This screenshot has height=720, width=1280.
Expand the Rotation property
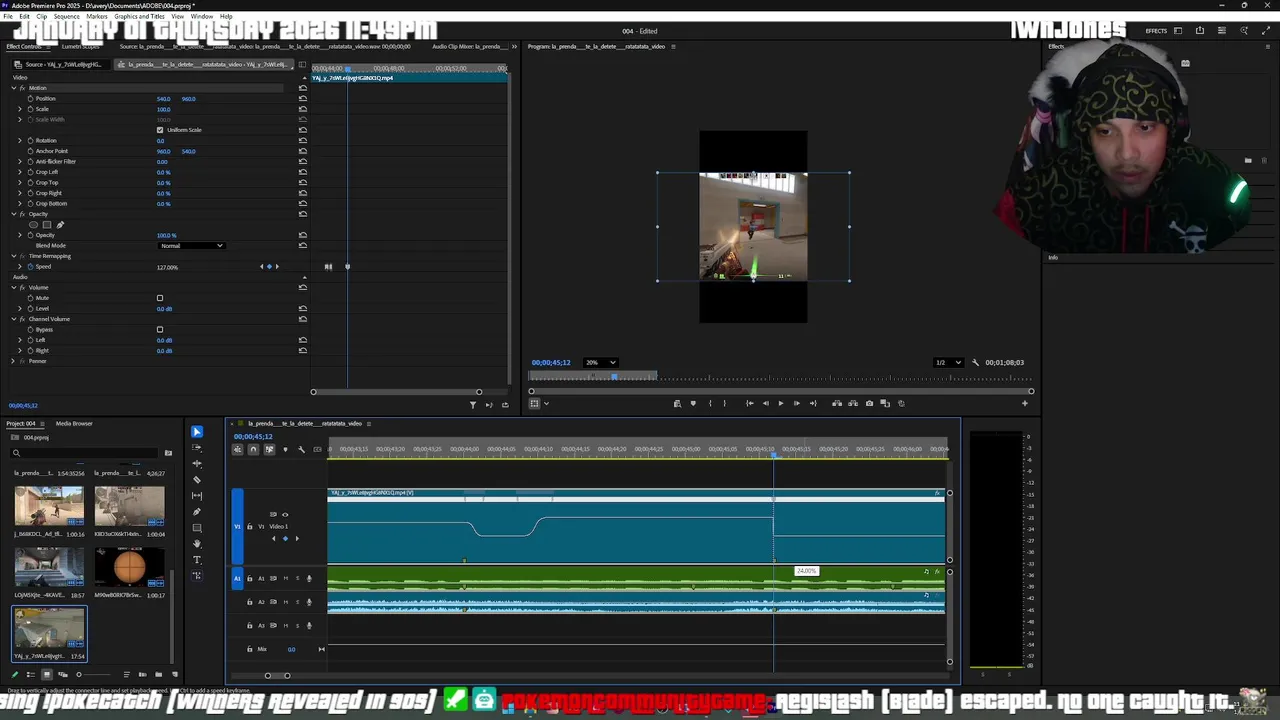(x=20, y=140)
